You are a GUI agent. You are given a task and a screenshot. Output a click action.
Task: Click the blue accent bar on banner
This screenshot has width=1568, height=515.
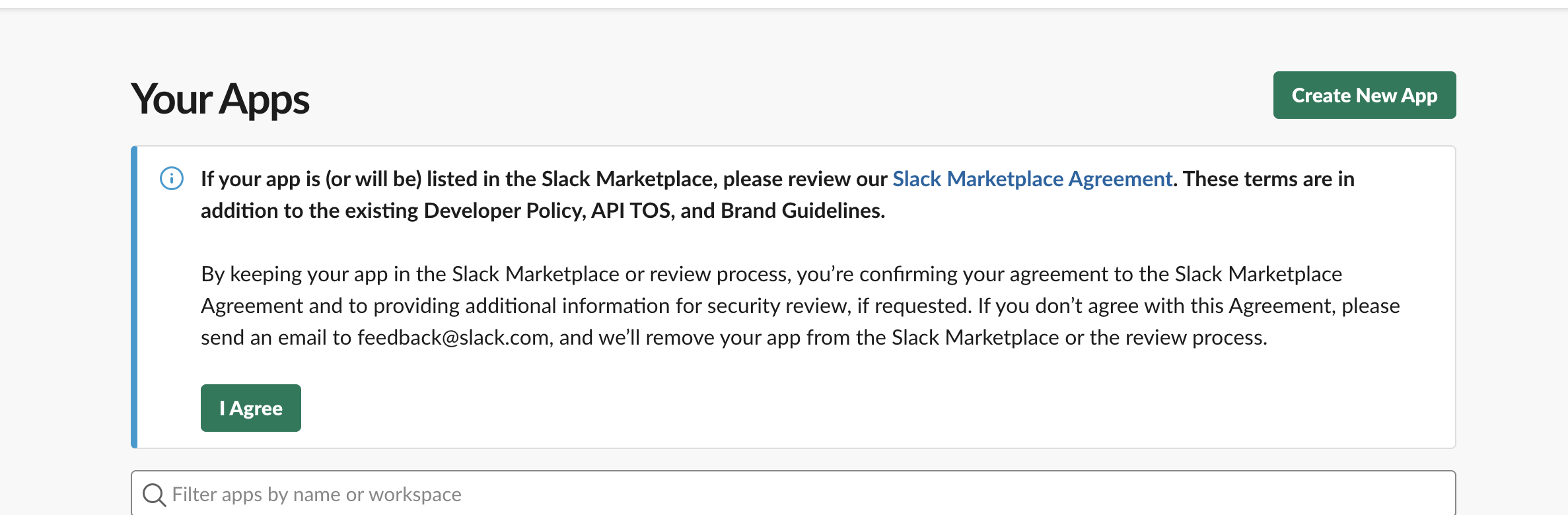pos(134,297)
